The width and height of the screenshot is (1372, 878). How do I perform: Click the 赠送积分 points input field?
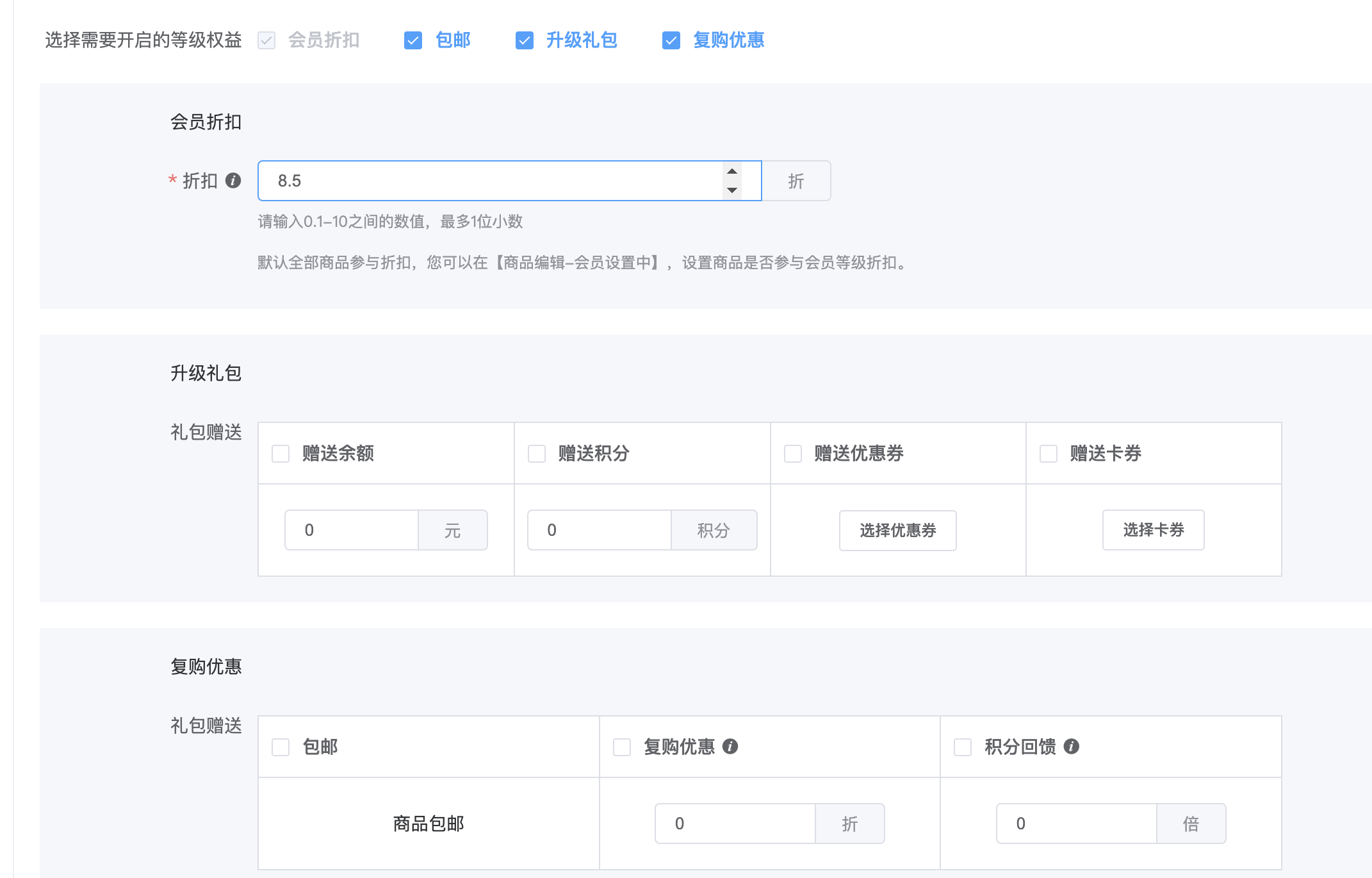point(600,530)
